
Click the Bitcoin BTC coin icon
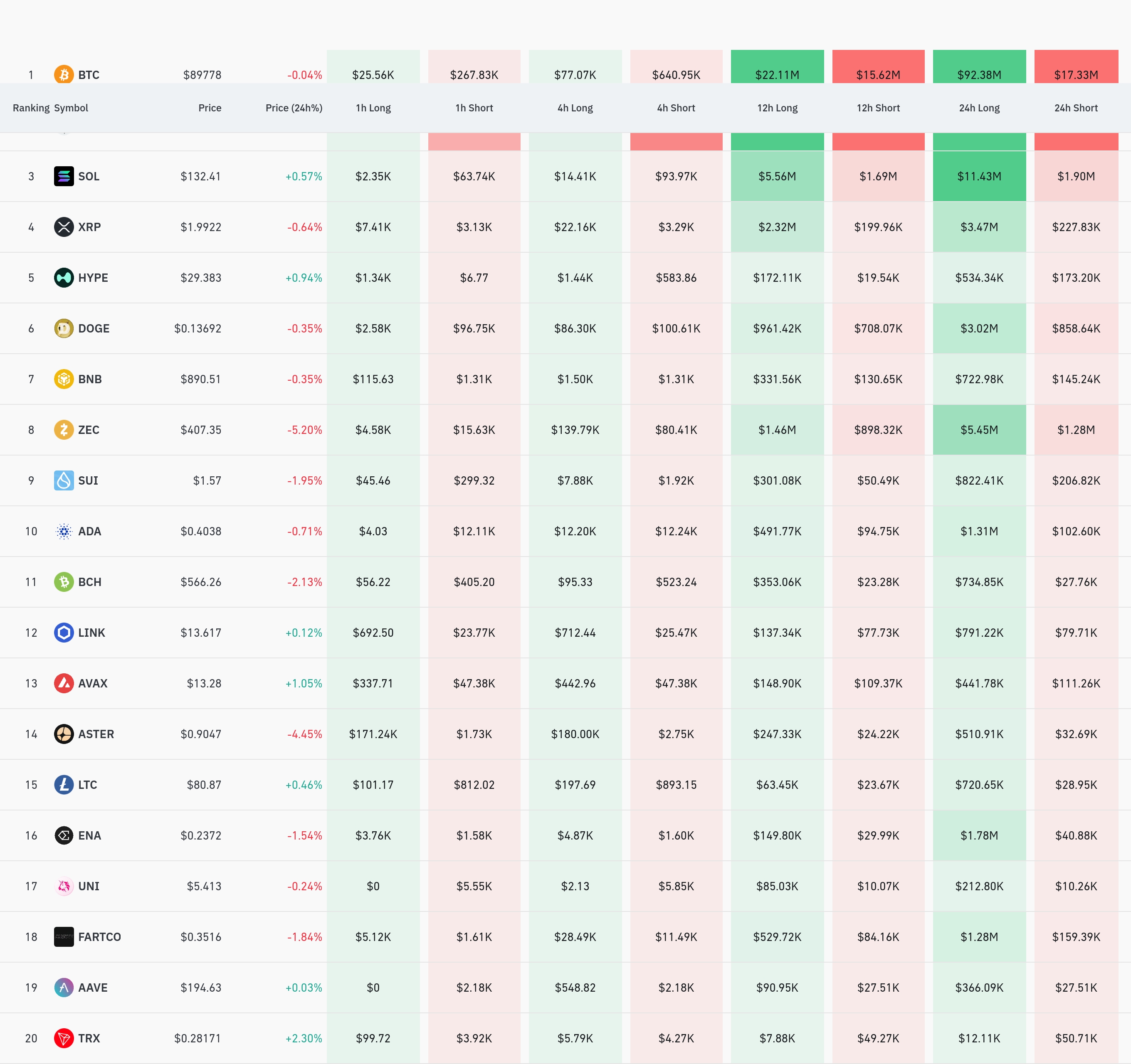pyautogui.click(x=64, y=74)
